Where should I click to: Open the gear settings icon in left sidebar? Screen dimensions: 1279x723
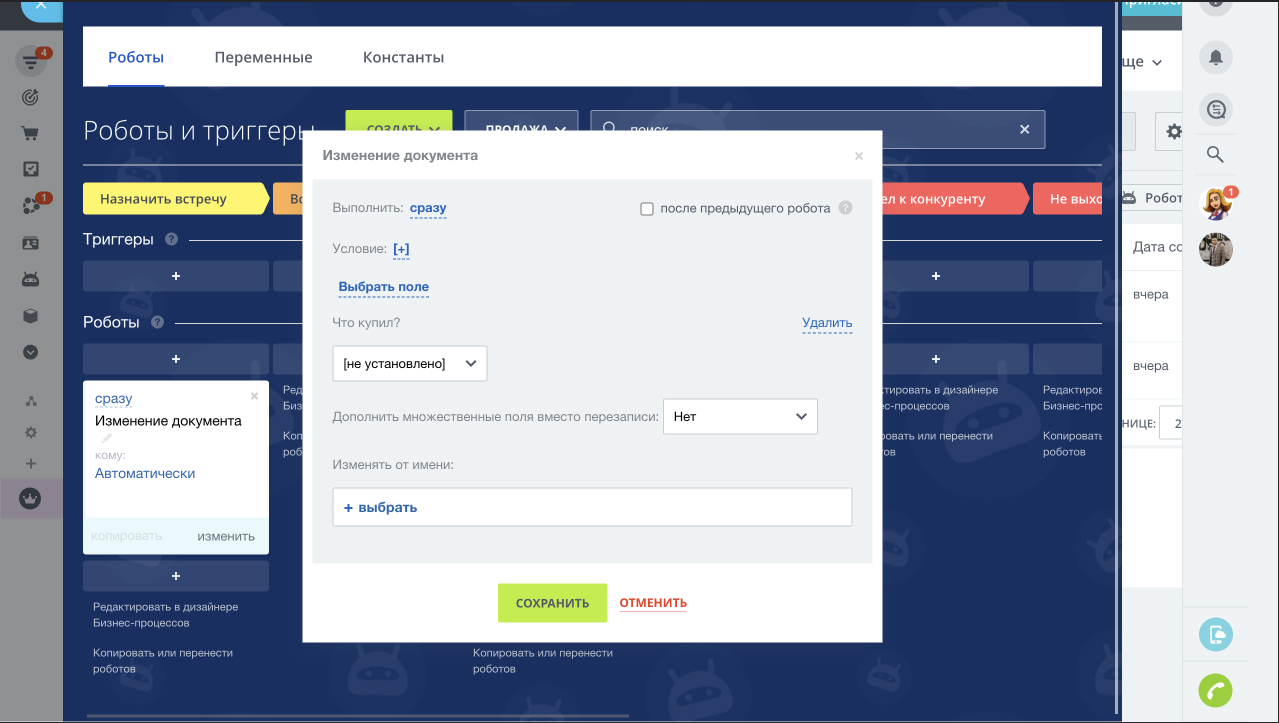[x=31, y=433]
